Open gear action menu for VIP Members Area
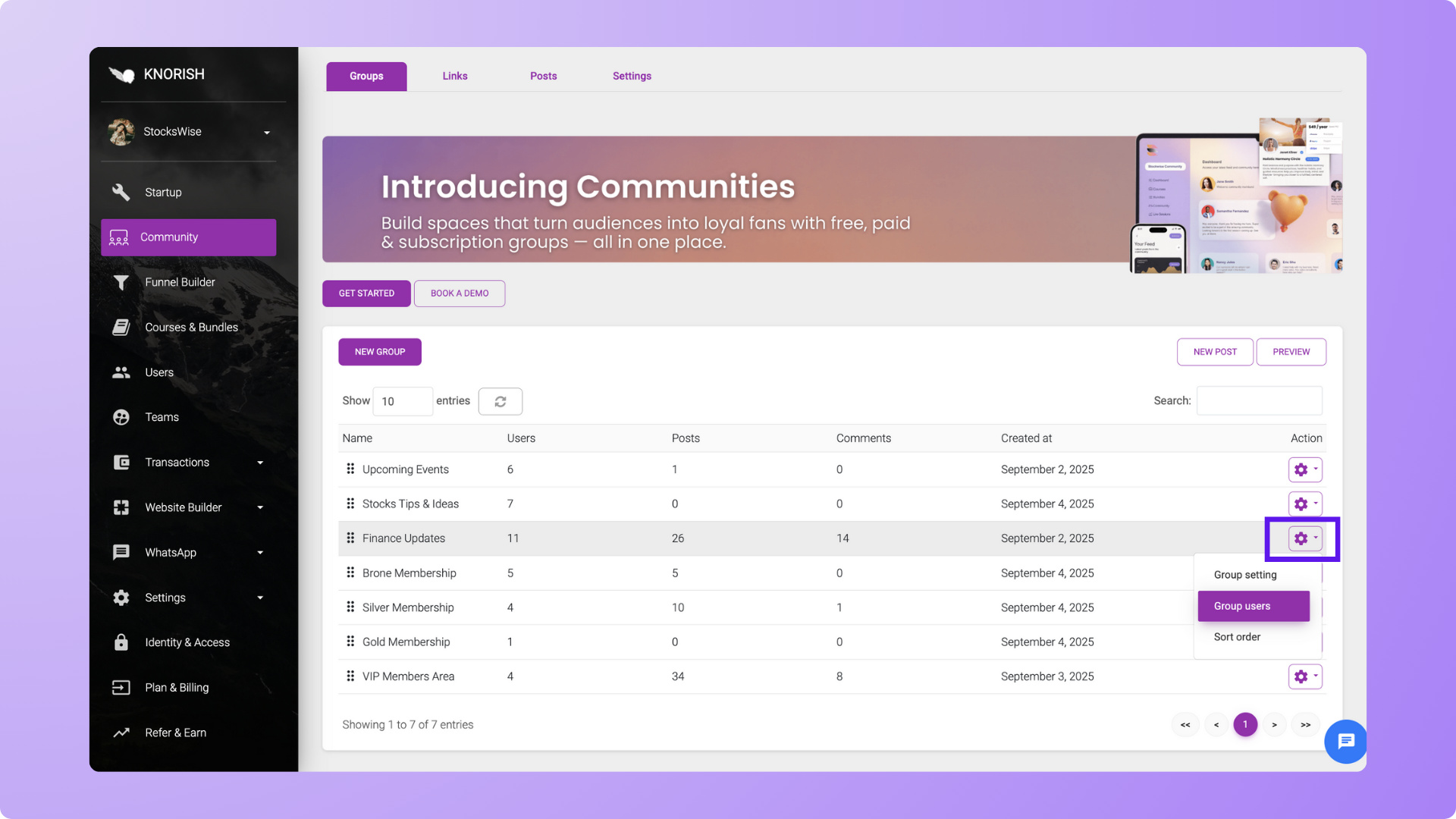 (x=1304, y=676)
